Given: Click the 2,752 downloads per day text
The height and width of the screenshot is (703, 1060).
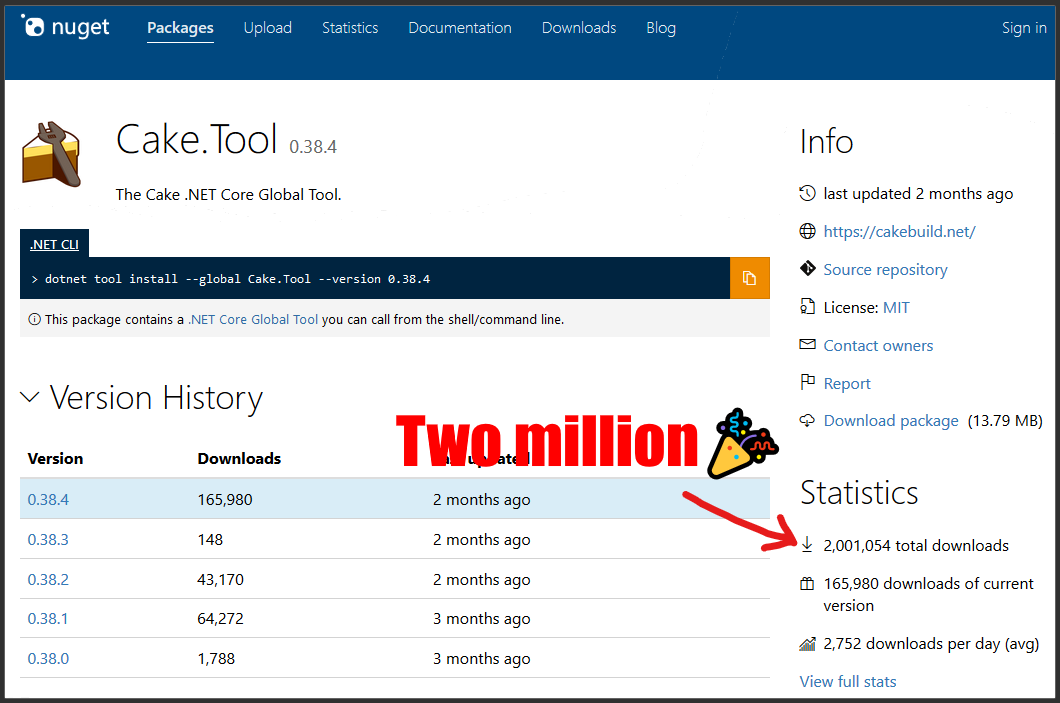Looking at the screenshot, I should click(931, 644).
